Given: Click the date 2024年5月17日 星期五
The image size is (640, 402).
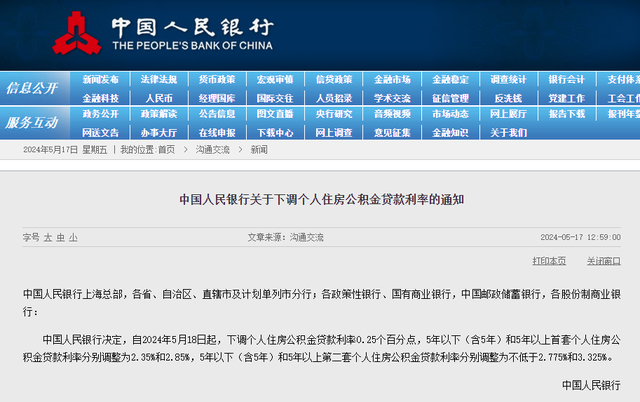Looking at the screenshot, I should tap(65, 150).
